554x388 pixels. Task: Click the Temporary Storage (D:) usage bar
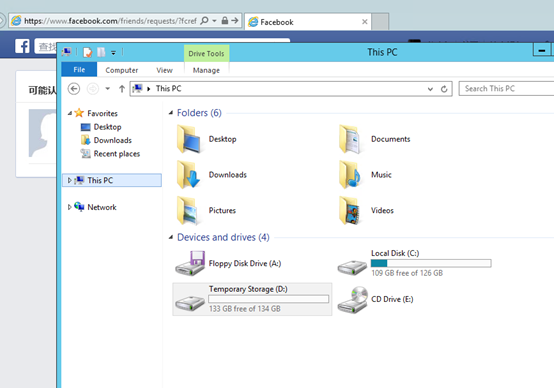[269, 299]
